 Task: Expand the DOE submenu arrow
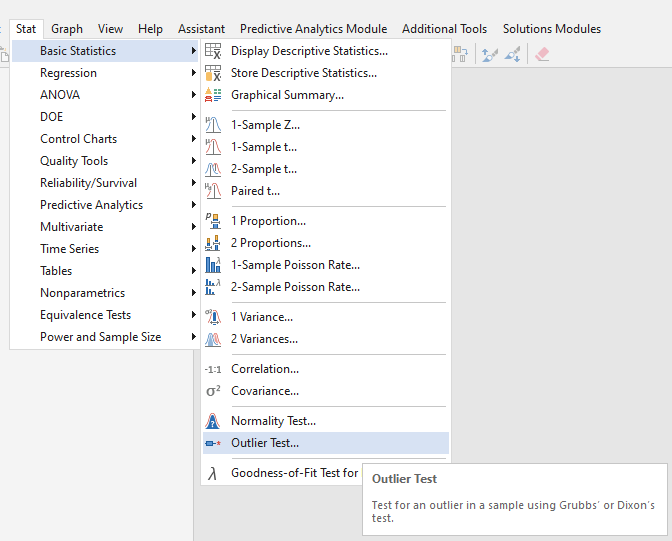(194, 117)
